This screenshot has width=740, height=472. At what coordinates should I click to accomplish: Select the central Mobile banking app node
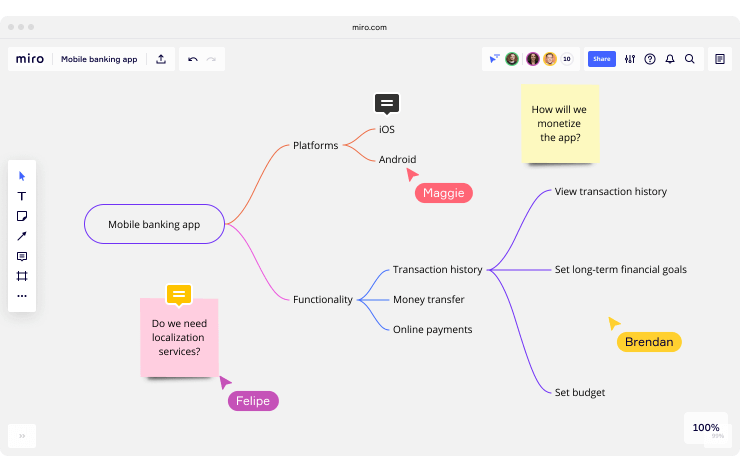pos(154,224)
